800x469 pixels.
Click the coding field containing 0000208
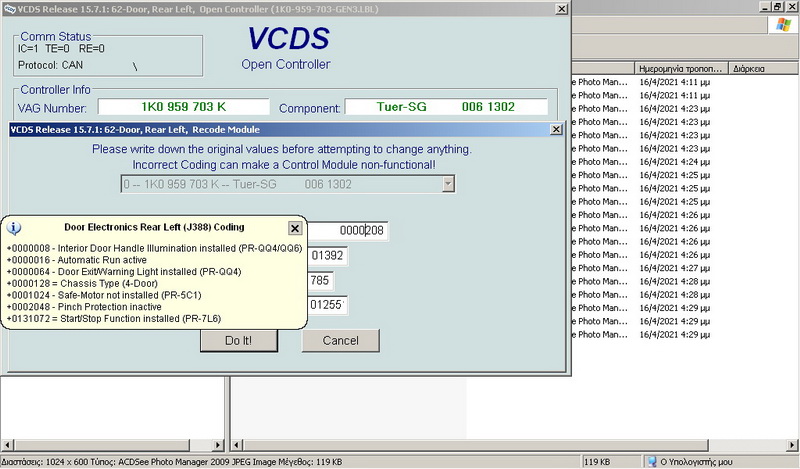point(347,231)
